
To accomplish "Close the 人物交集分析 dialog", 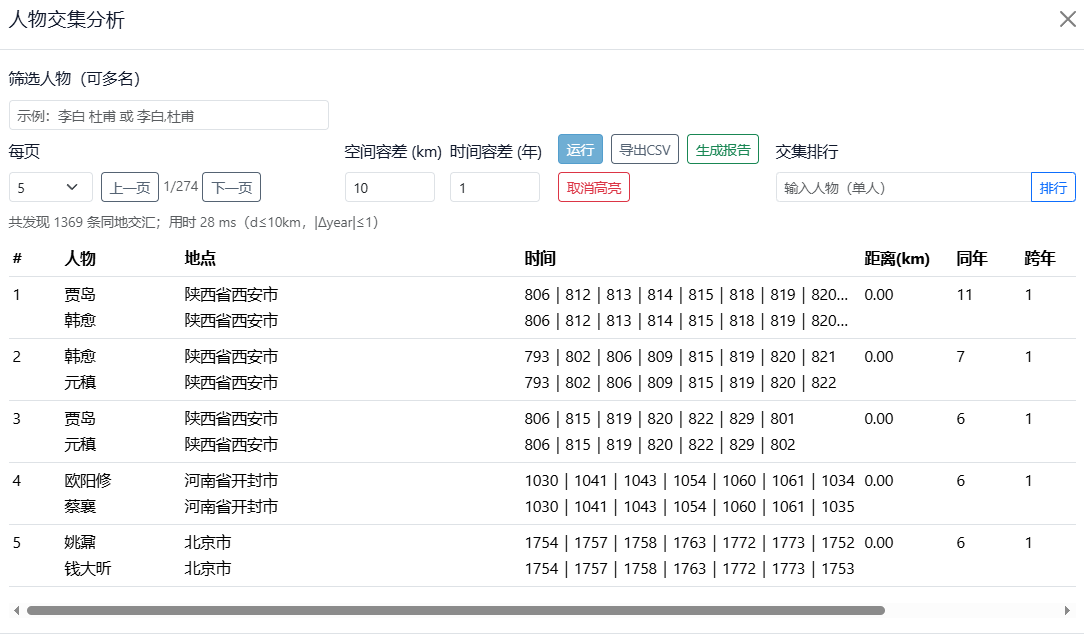I will click(1067, 19).
